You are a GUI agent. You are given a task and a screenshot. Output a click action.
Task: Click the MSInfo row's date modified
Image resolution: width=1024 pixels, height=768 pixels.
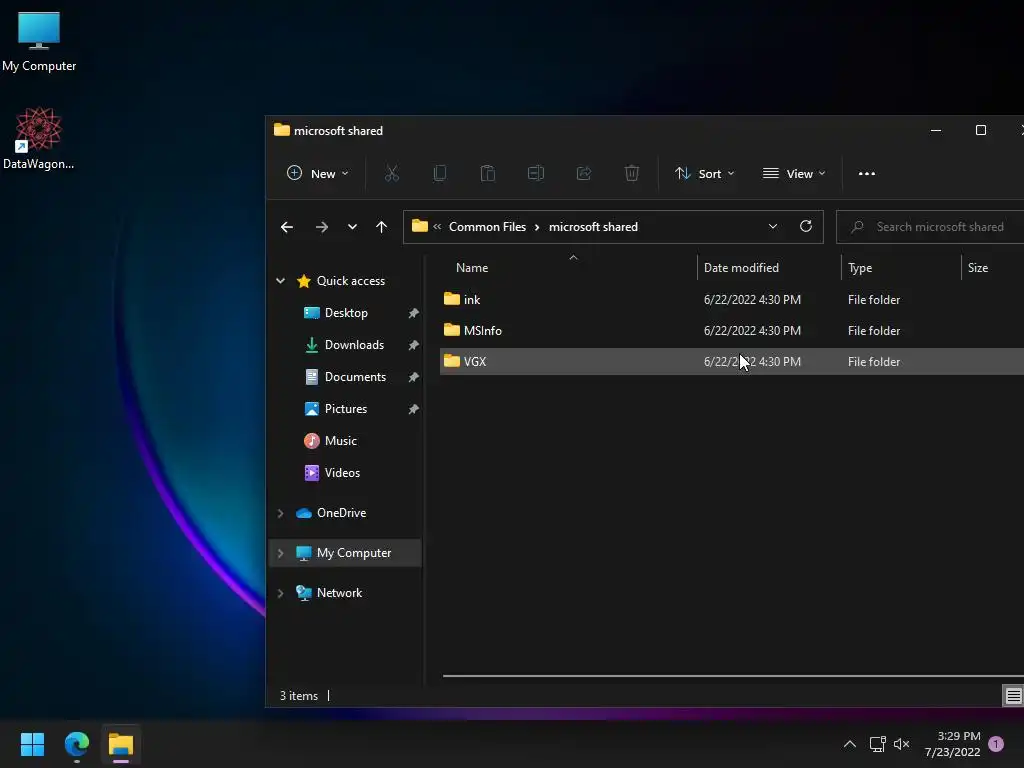coord(752,330)
